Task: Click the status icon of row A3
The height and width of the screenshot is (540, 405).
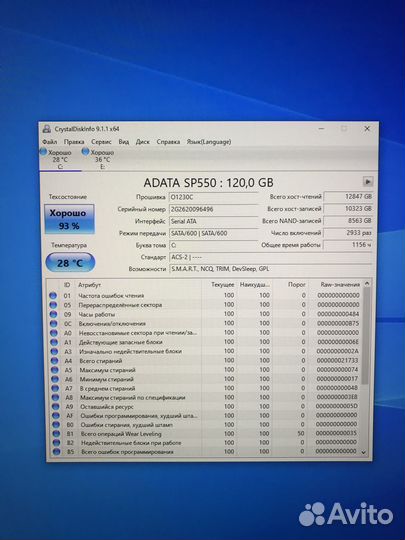Action: click(x=54, y=351)
